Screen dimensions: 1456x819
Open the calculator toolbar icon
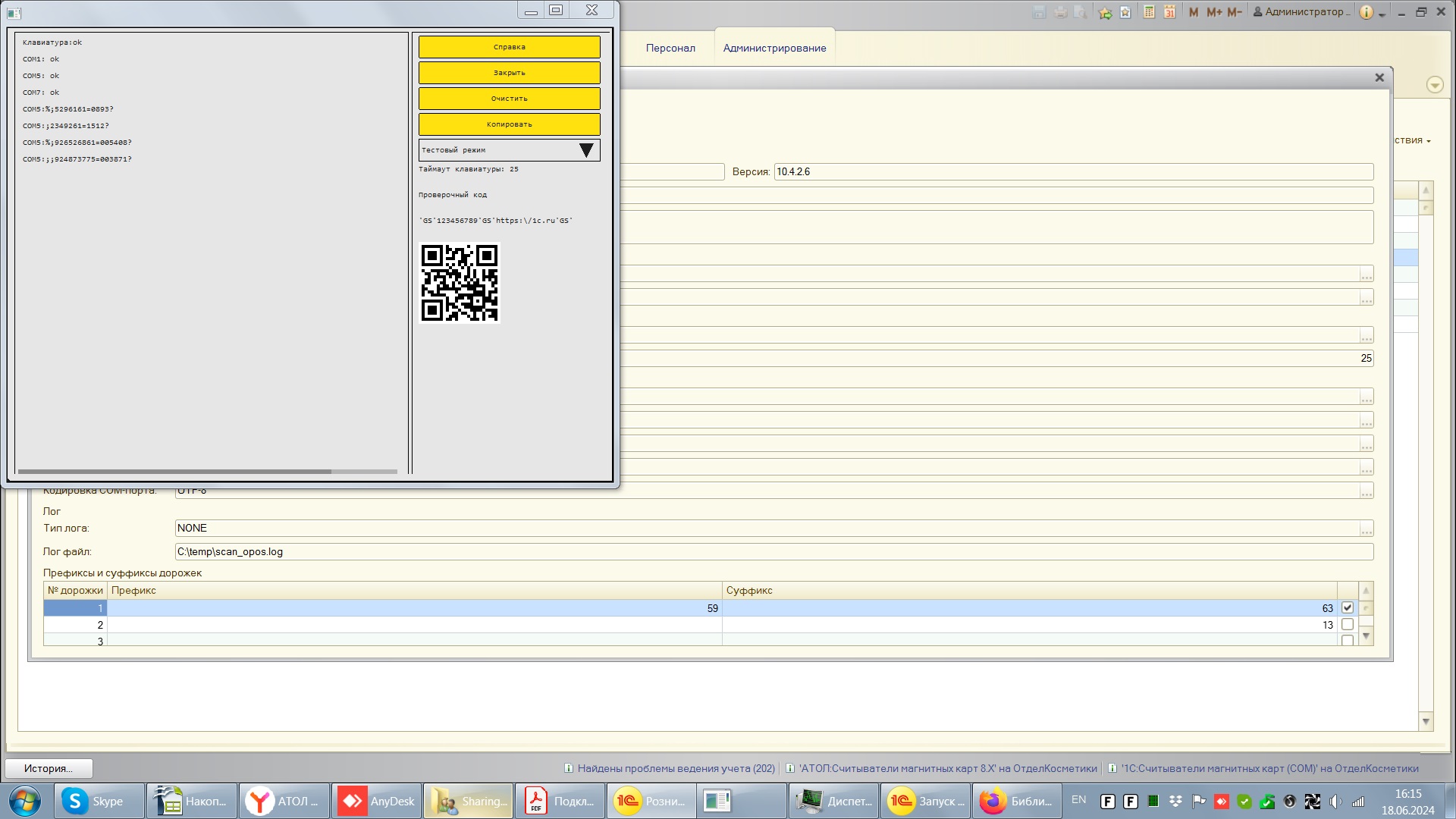point(1149,12)
